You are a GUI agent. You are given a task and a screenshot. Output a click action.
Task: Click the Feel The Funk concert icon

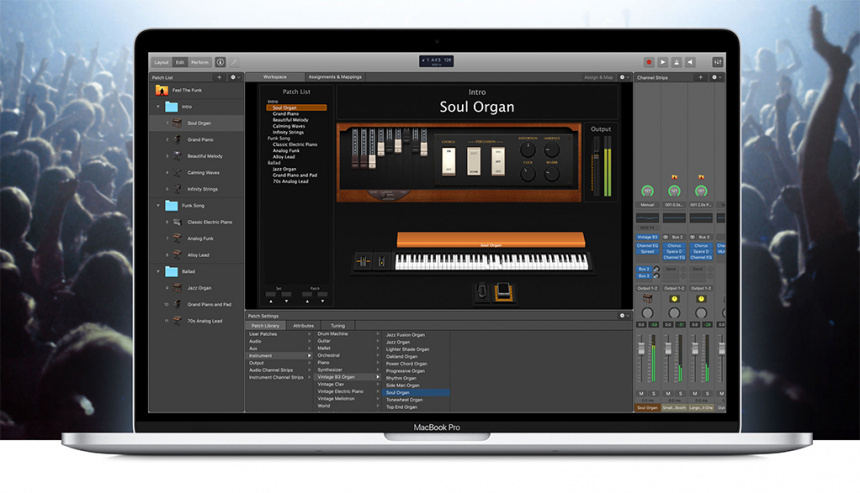(x=161, y=90)
